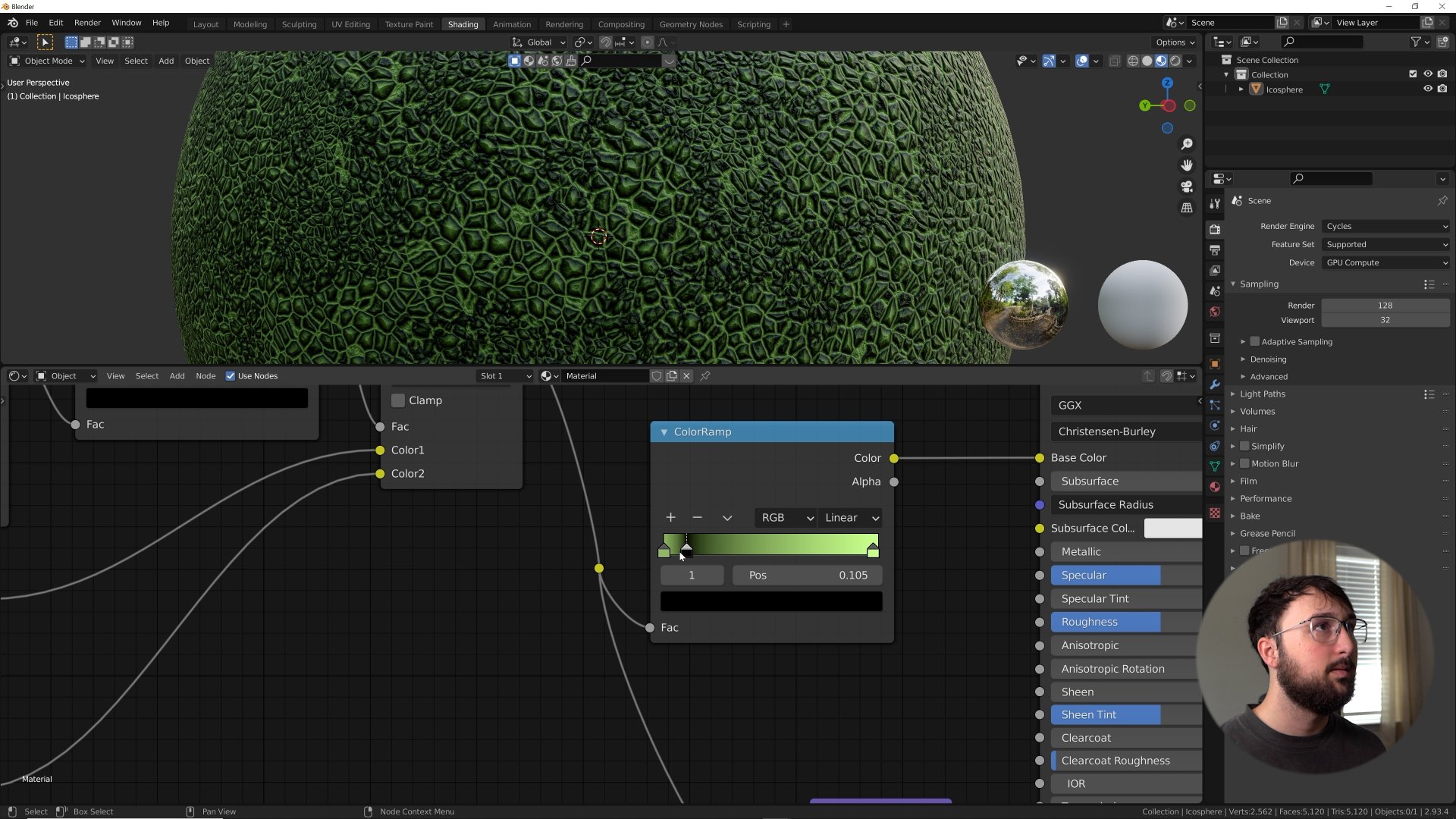Click the Pos 0.105 value field
Image resolution: width=1456 pixels, height=819 pixels.
pos(807,575)
